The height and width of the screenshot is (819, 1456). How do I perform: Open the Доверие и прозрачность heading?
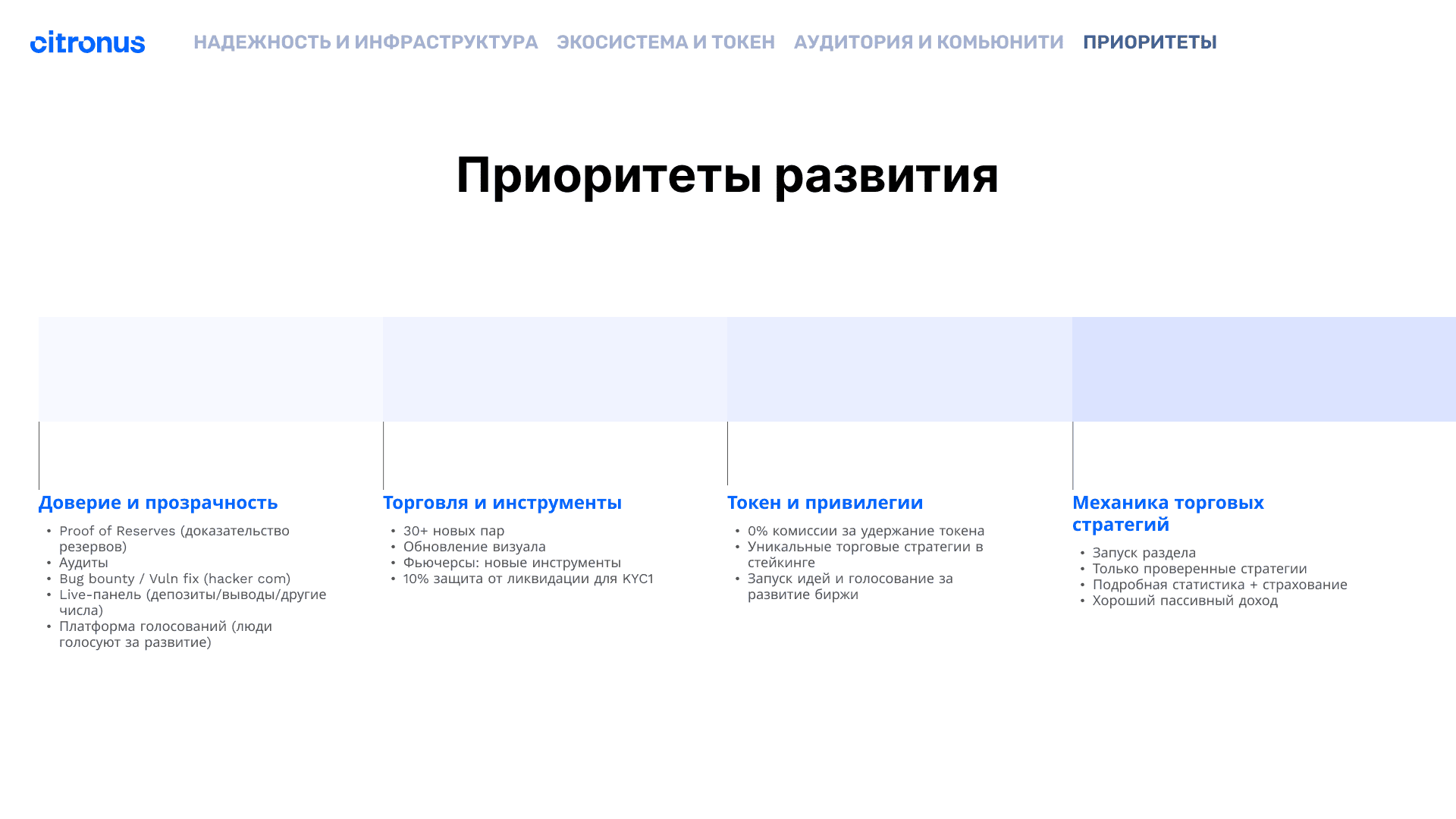pos(158,503)
